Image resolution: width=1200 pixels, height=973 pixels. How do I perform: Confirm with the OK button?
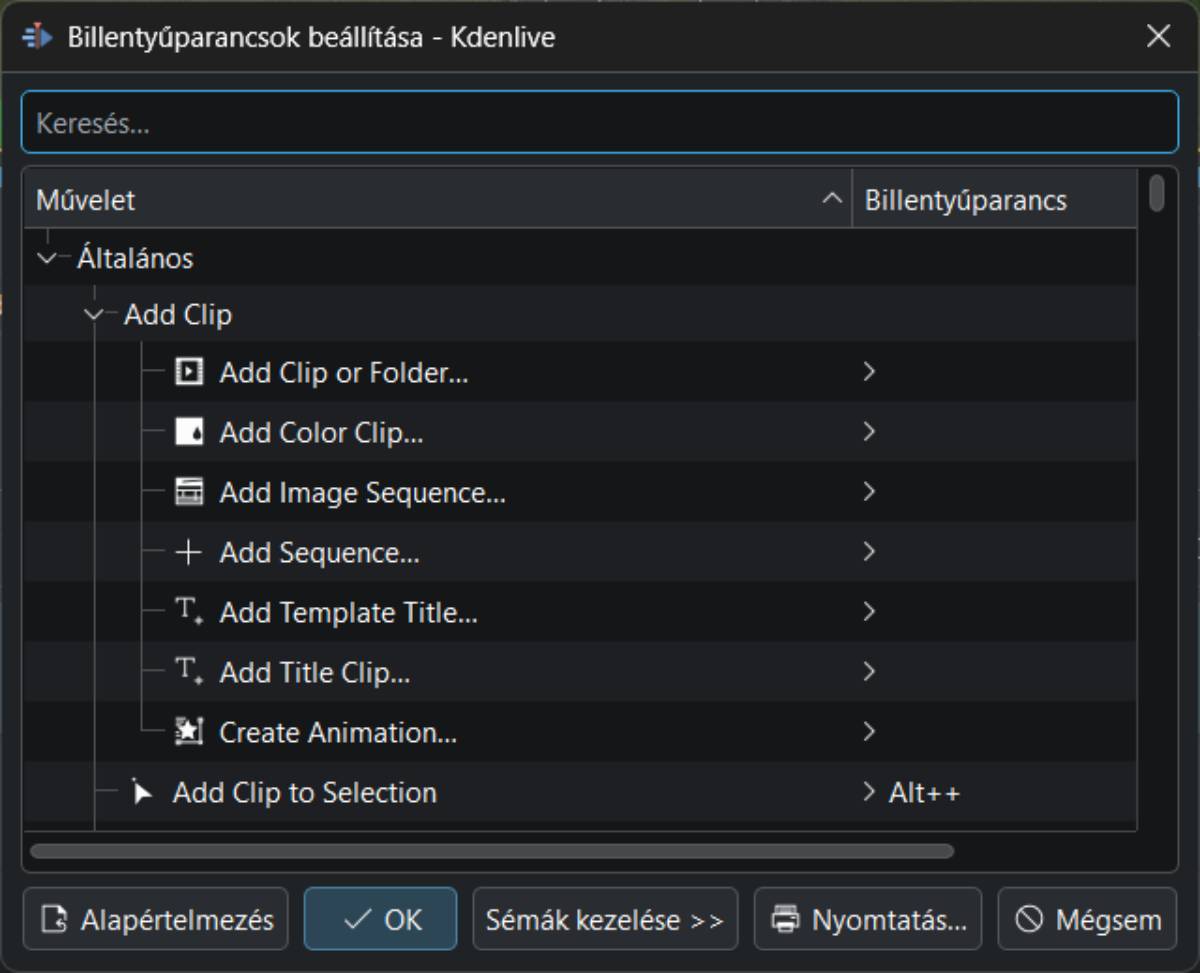pyautogui.click(x=381, y=919)
